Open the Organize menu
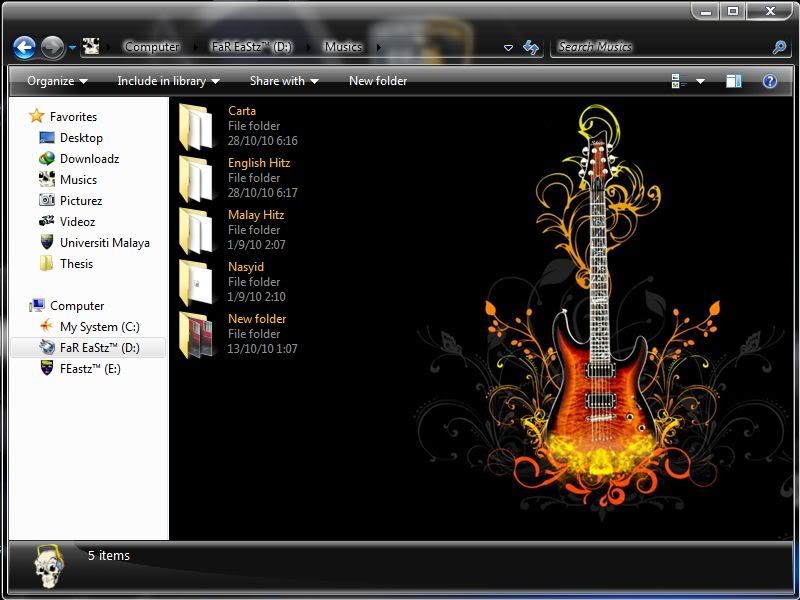 (57, 81)
